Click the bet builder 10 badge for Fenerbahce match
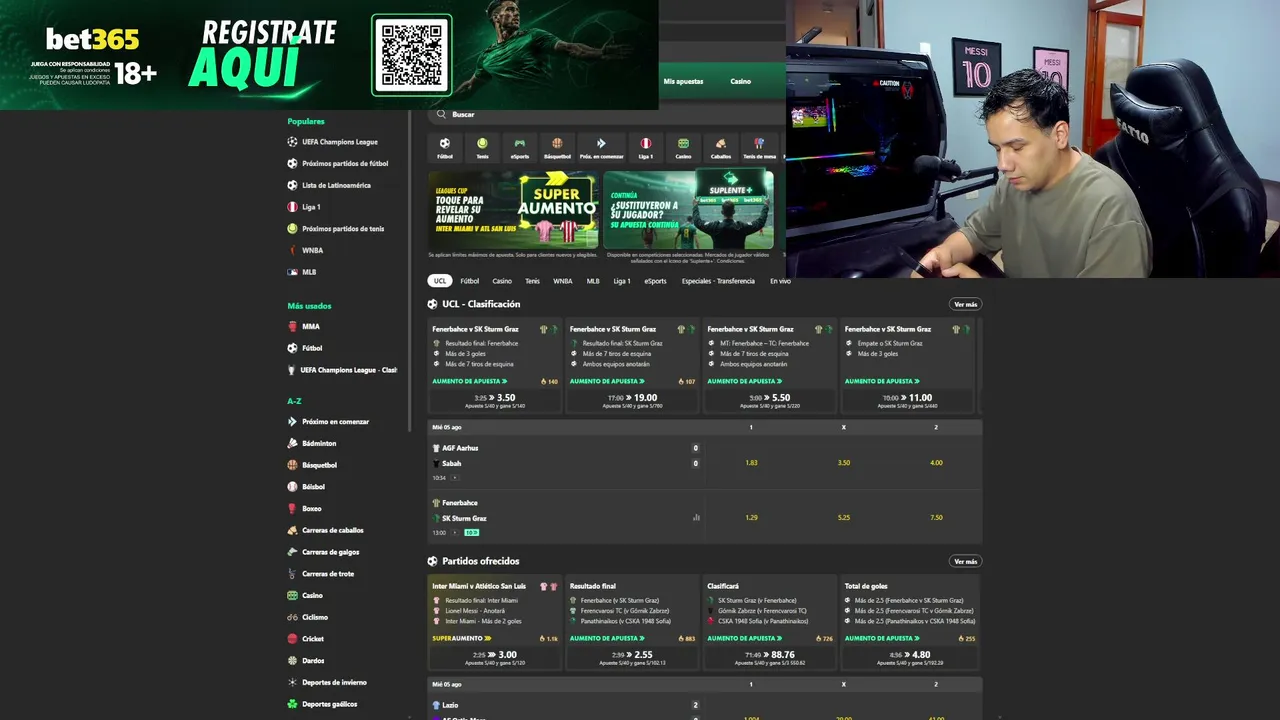 click(471, 533)
